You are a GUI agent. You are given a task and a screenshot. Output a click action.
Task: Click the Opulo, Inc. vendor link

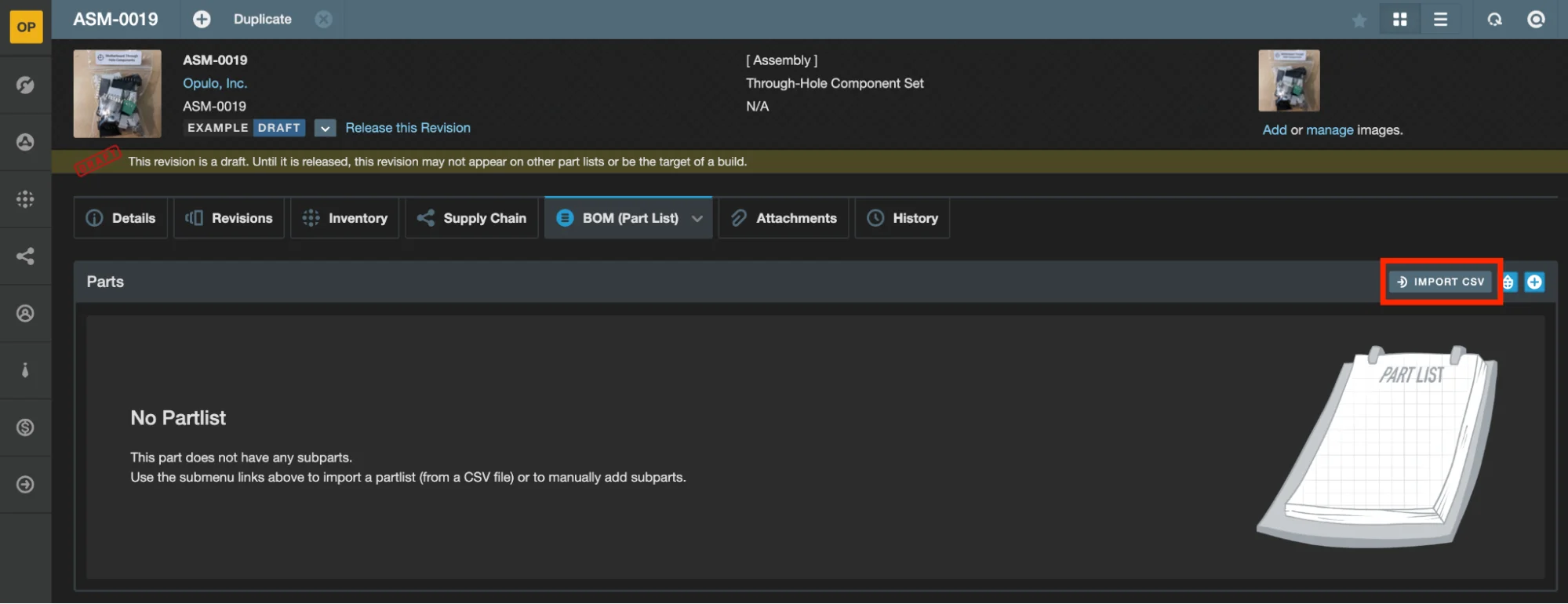pyautogui.click(x=215, y=83)
